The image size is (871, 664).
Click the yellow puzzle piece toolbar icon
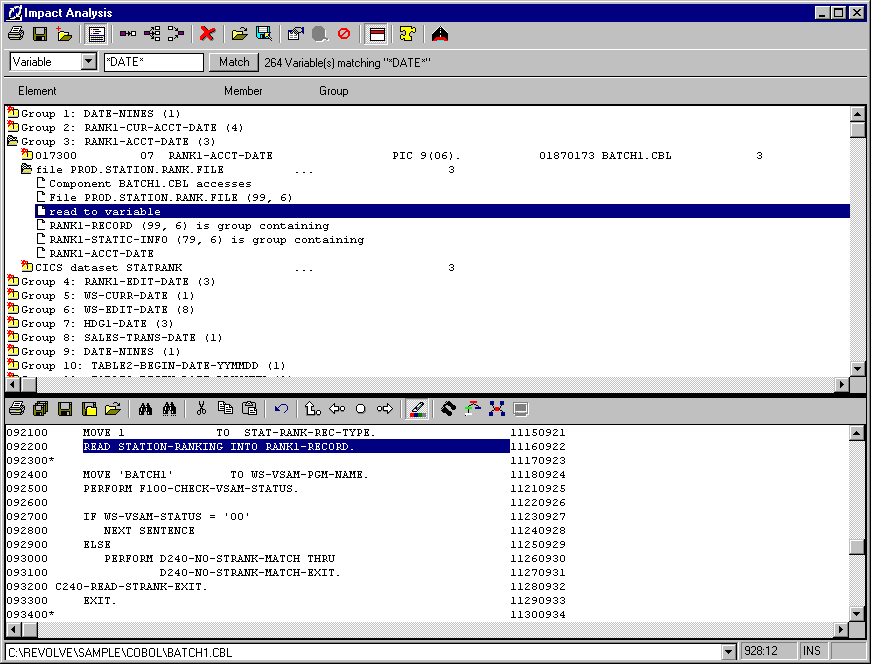(407, 34)
